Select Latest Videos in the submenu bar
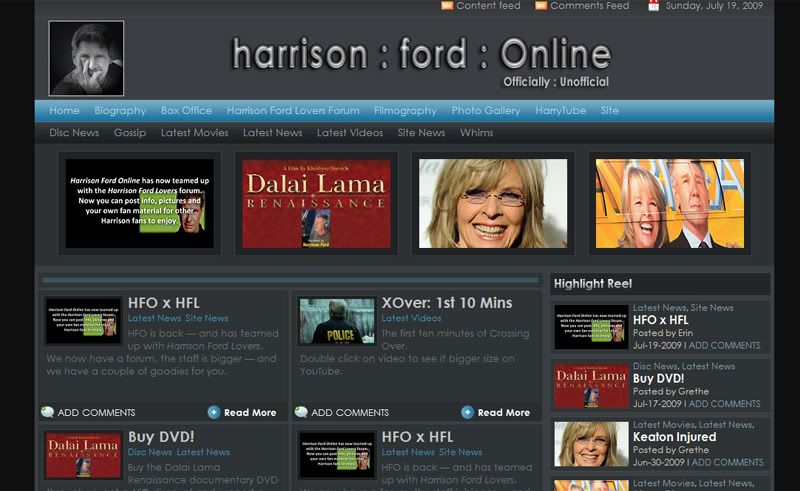The width and height of the screenshot is (800, 491). 349,133
